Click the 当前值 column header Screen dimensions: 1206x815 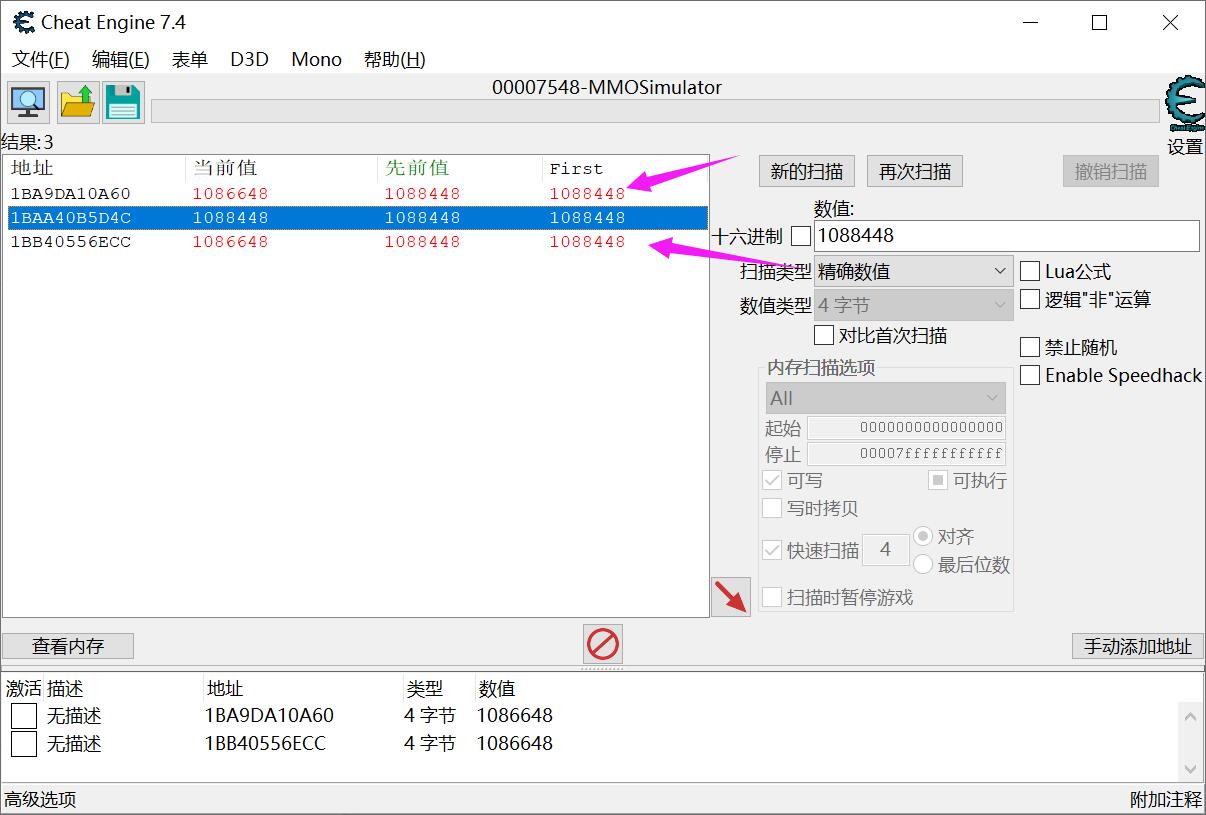tap(283, 168)
